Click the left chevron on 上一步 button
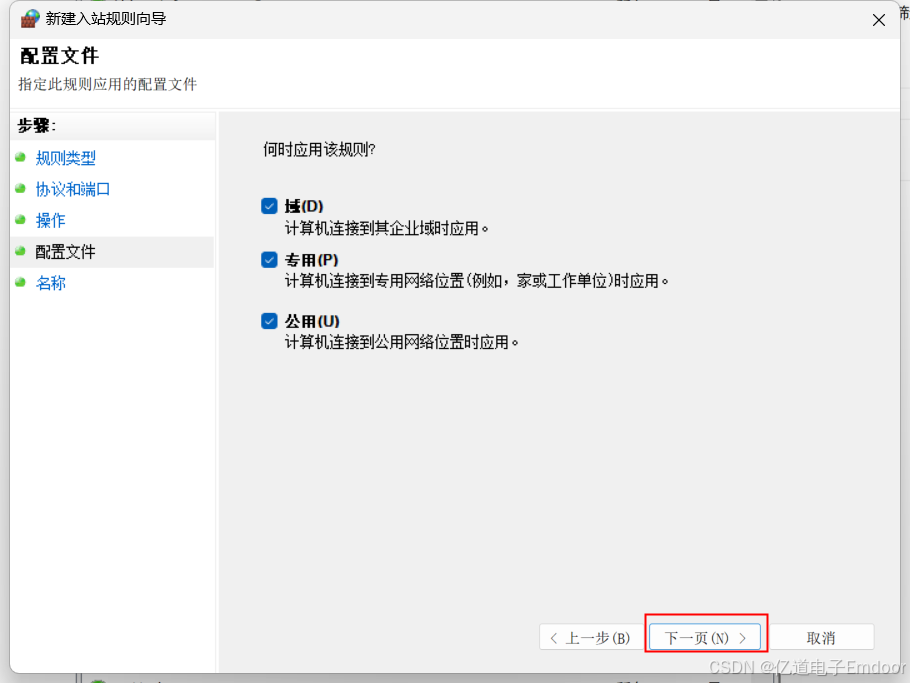Image resolution: width=910 pixels, height=683 pixels. coord(555,636)
